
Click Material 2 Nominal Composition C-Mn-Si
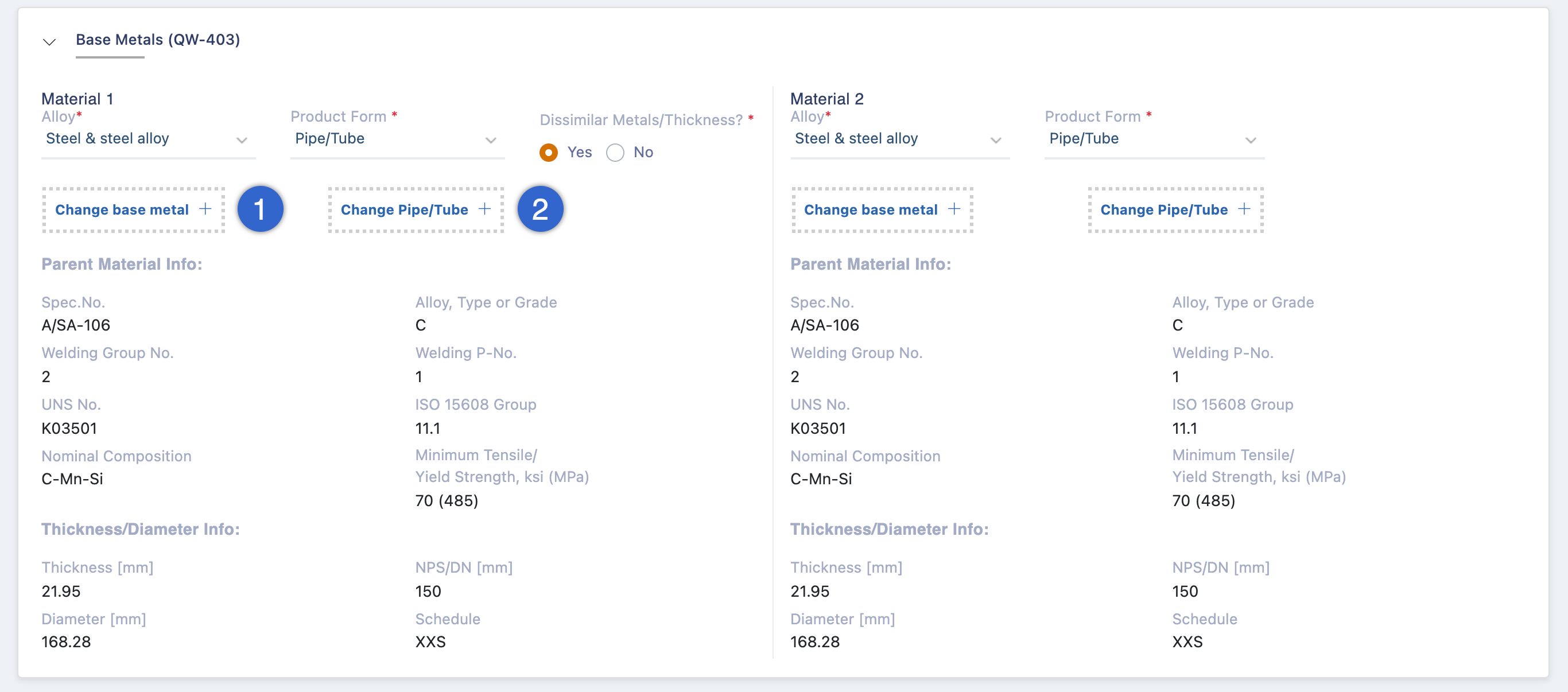821,479
